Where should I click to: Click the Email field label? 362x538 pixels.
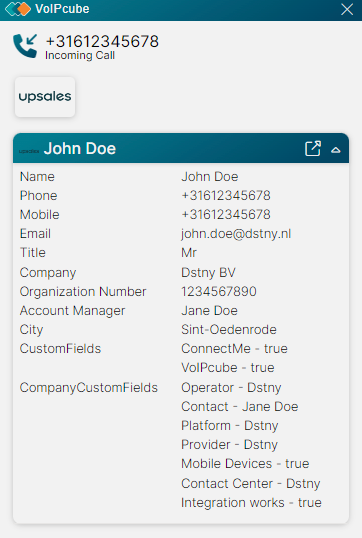[x=35, y=234]
